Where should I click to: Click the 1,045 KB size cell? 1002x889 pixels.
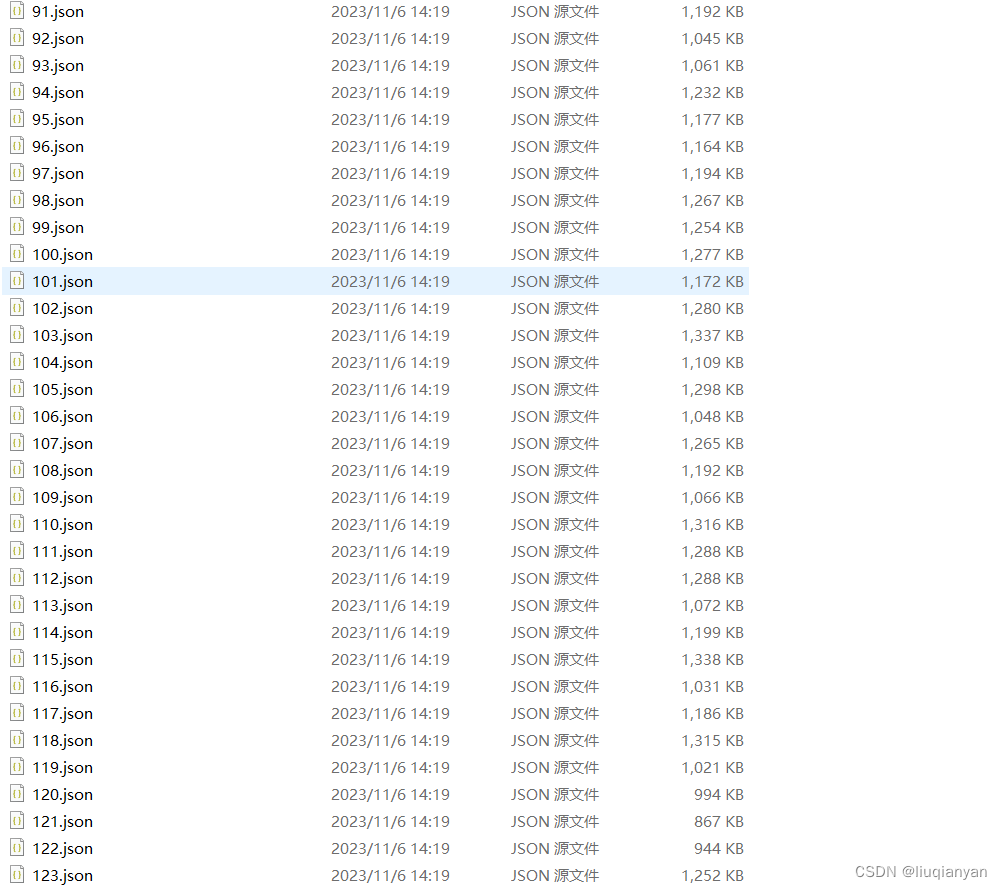point(713,38)
